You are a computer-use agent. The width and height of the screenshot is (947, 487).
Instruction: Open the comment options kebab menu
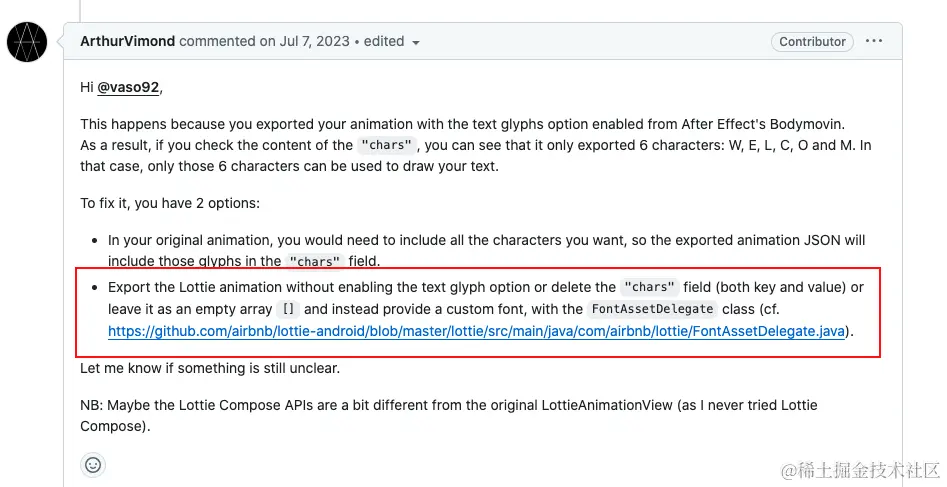(874, 41)
